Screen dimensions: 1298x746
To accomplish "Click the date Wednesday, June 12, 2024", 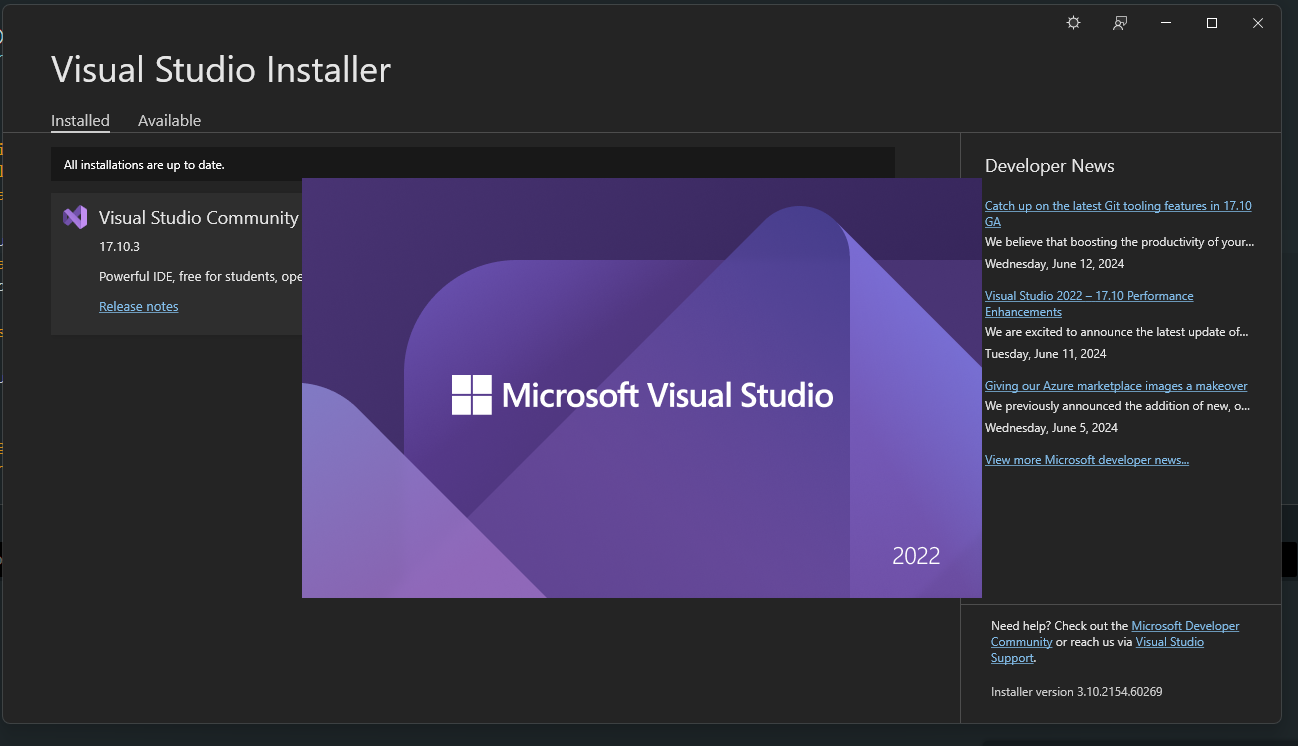I will coord(1054,264).
